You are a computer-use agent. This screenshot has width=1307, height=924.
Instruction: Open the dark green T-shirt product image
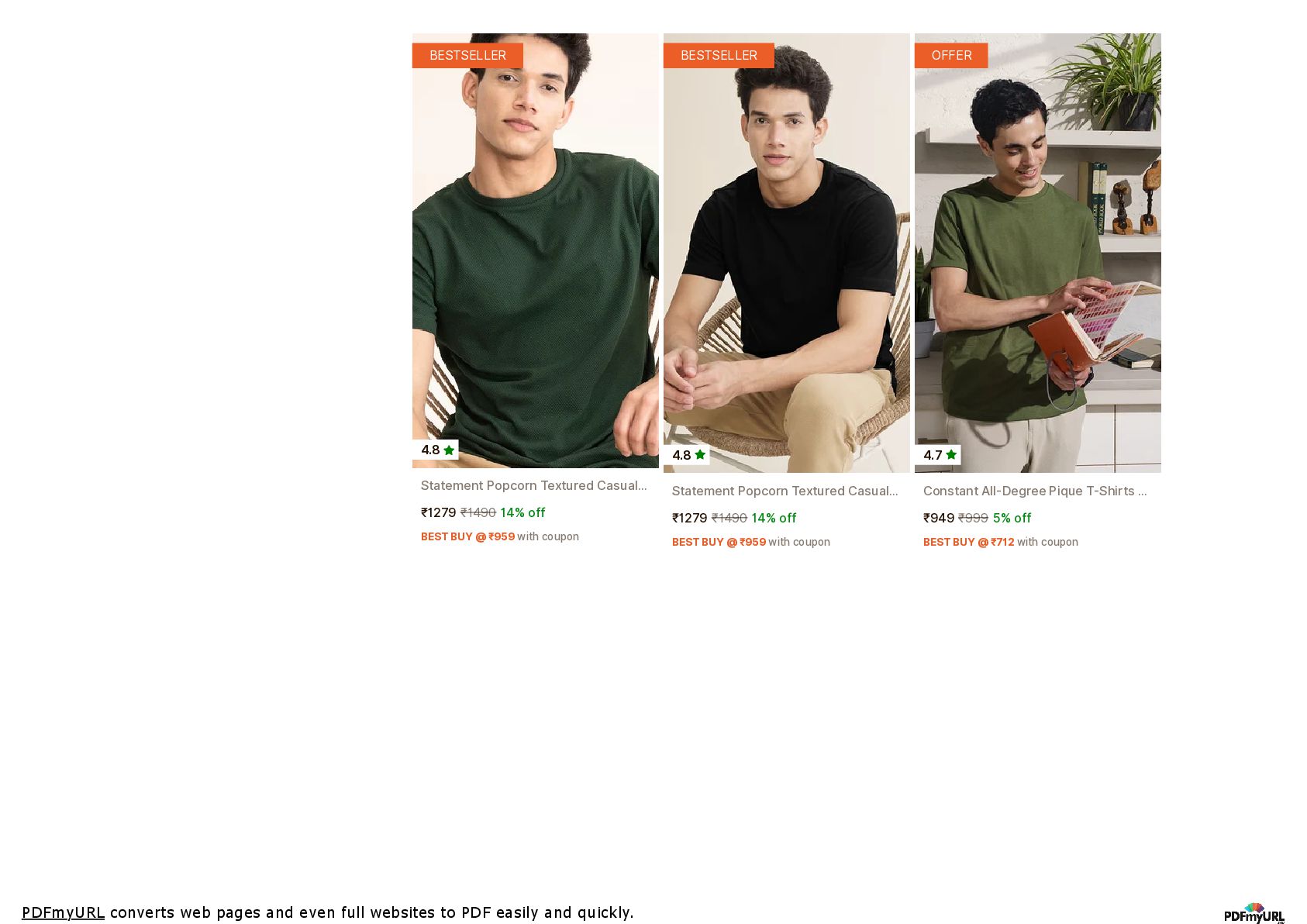[x=536, y=250]
